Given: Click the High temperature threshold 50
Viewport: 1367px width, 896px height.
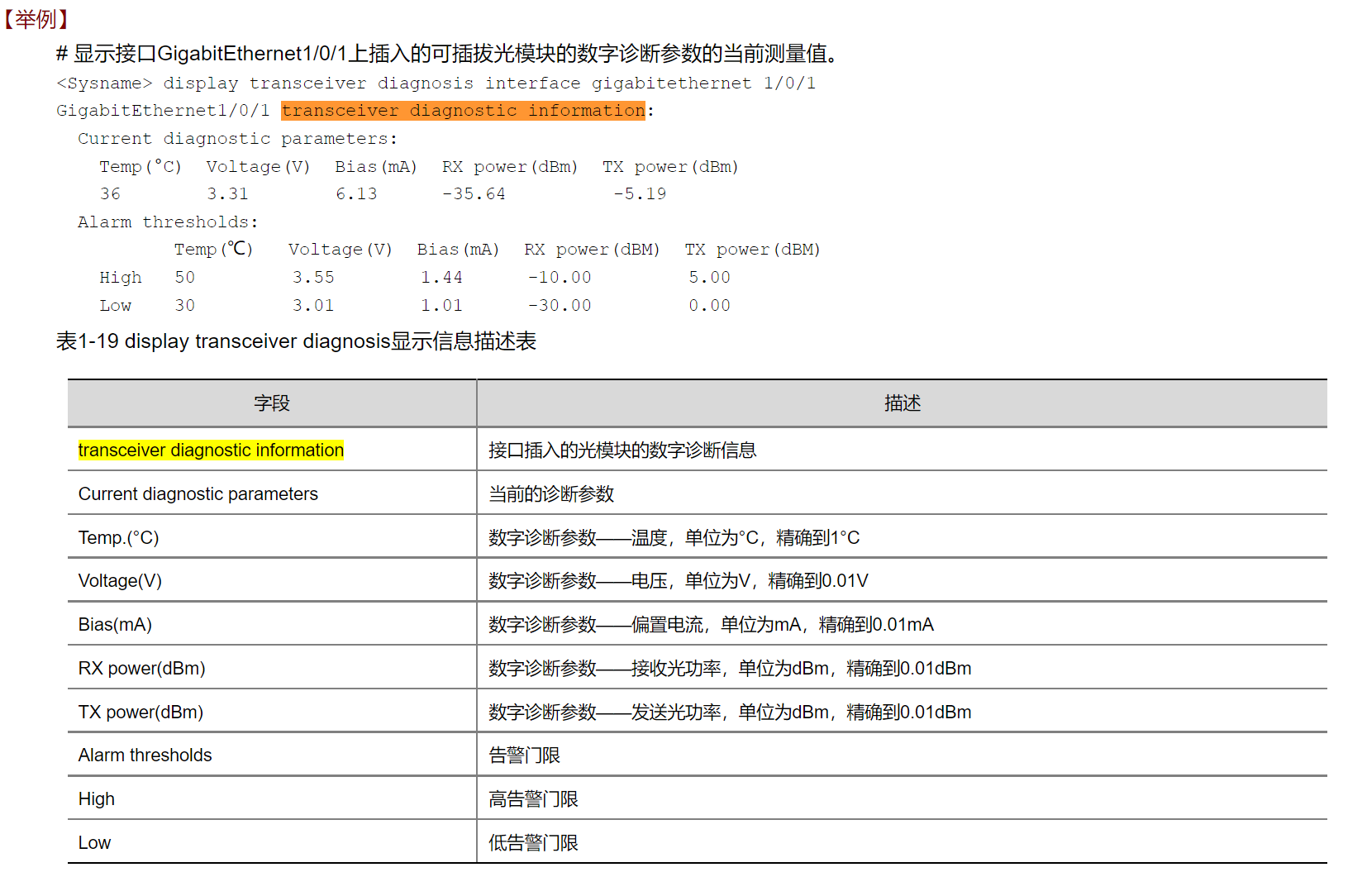Looking at the screenshot, I should pyautogui.click(x=185, y=278).
